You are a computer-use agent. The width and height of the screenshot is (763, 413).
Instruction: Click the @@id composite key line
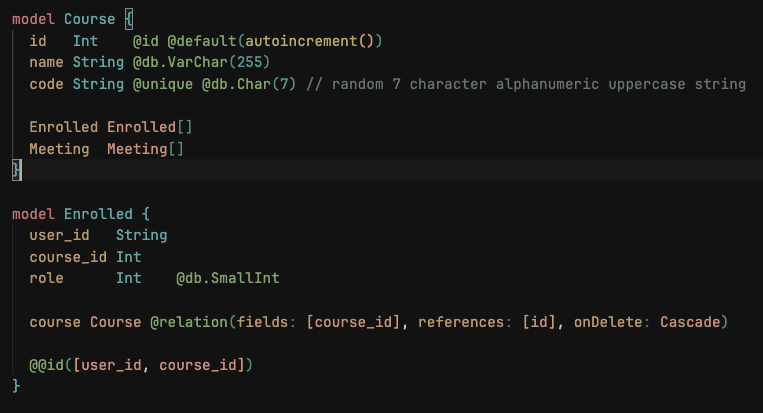pos(141,365)
